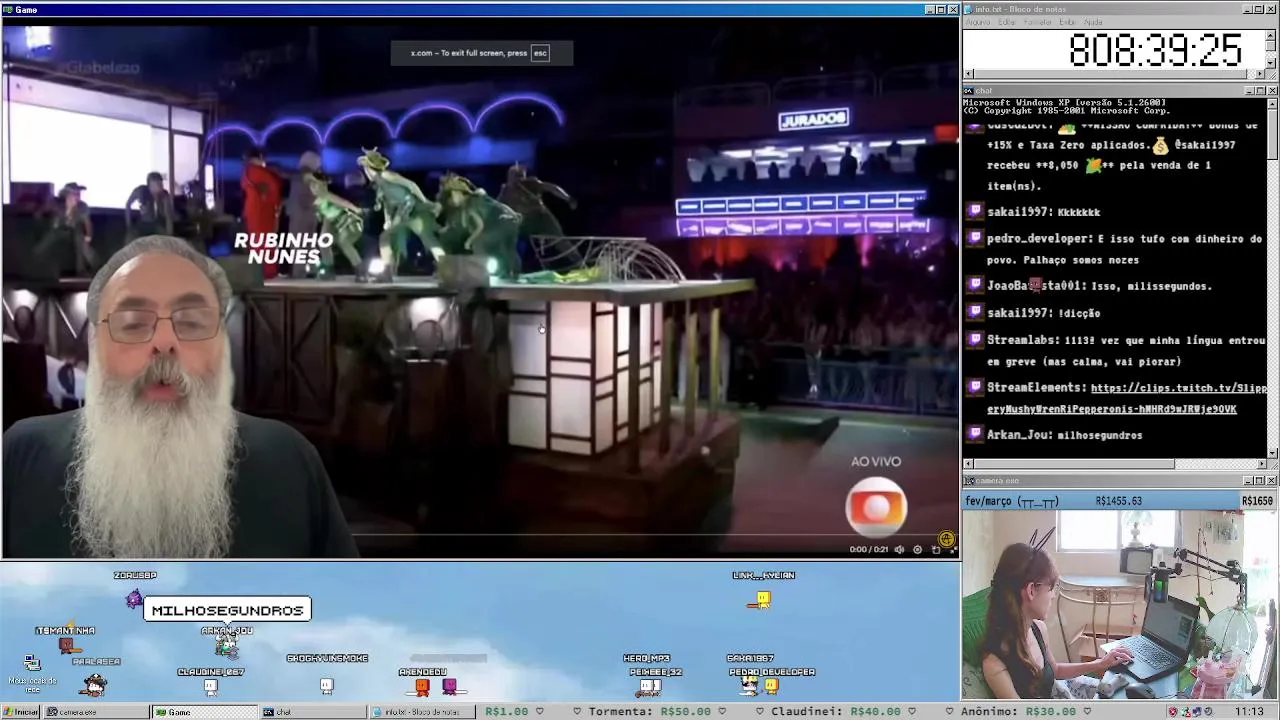This screenshot has width=1280, height=720.
Task: Switch to the Game taskbar button
Action: [204, 712]
